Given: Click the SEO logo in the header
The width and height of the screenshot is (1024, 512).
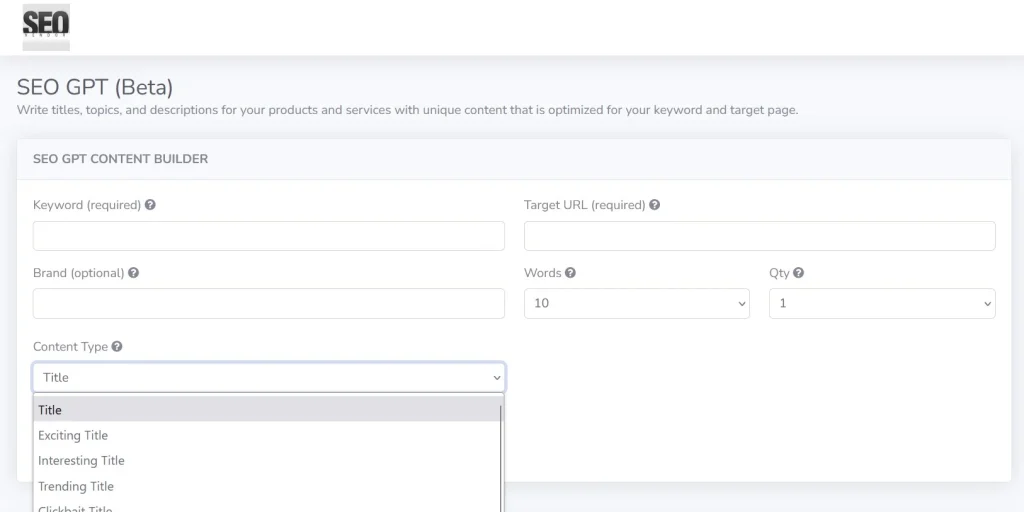Looking at the screenshot, I should point(46,27).
